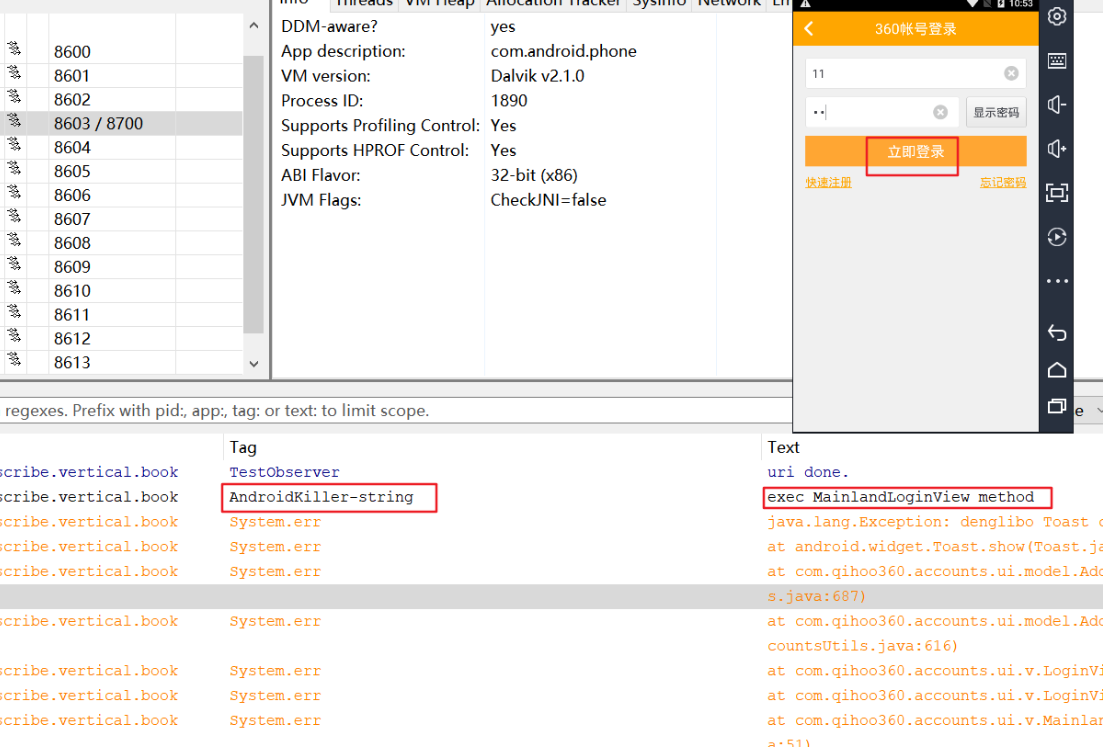Viewport: 1103px width, 751px height.
Task: Select the AndroidKiller-string log tag
Action: pos(321,497)
